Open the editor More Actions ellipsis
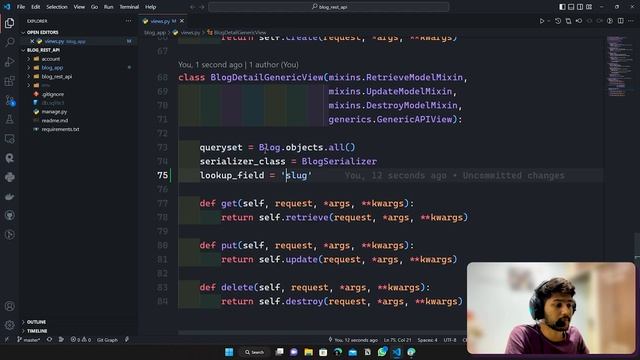This screenshot has width=640, height=360. coord(631,21)
